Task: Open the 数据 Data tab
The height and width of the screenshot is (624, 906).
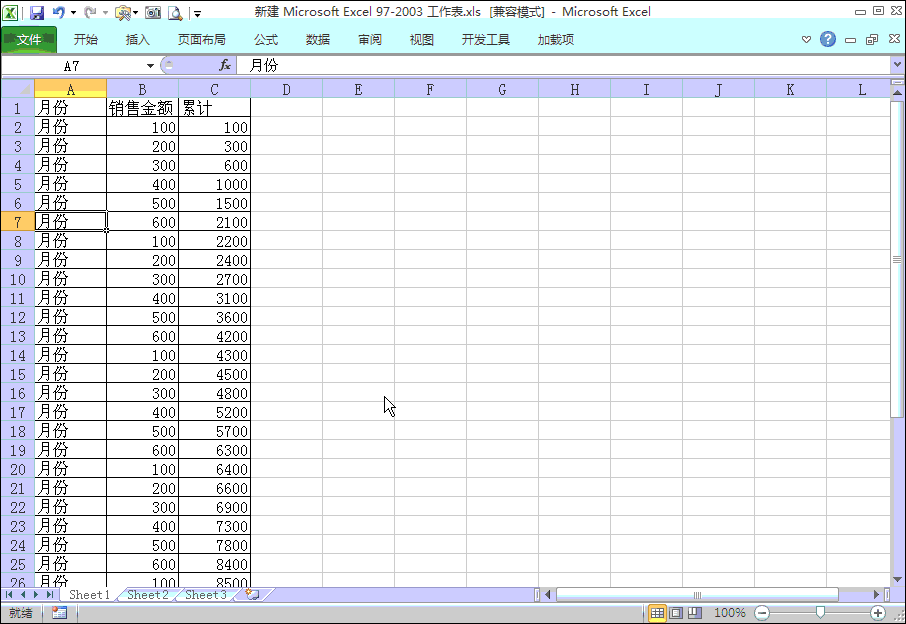Action: [318, 39]
